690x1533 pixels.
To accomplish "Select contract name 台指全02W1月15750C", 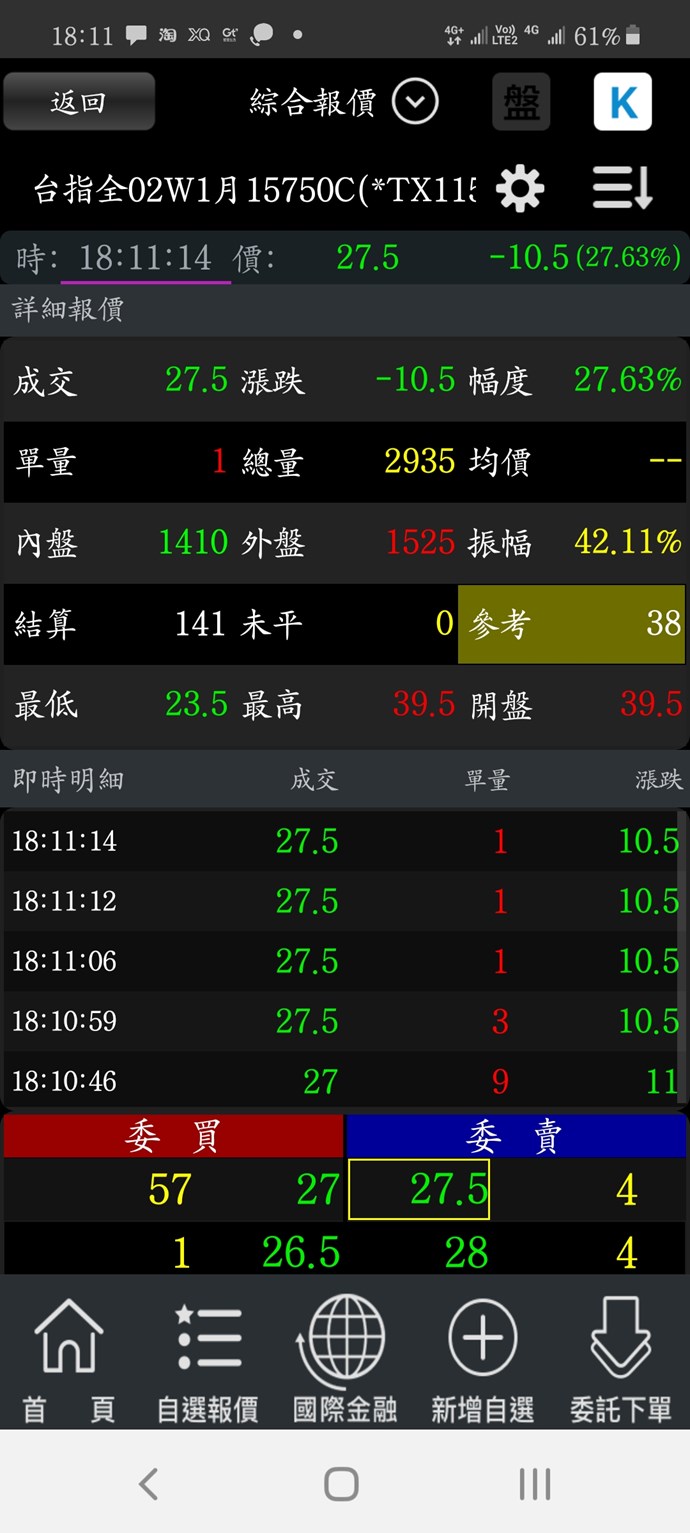I will 254,189.
